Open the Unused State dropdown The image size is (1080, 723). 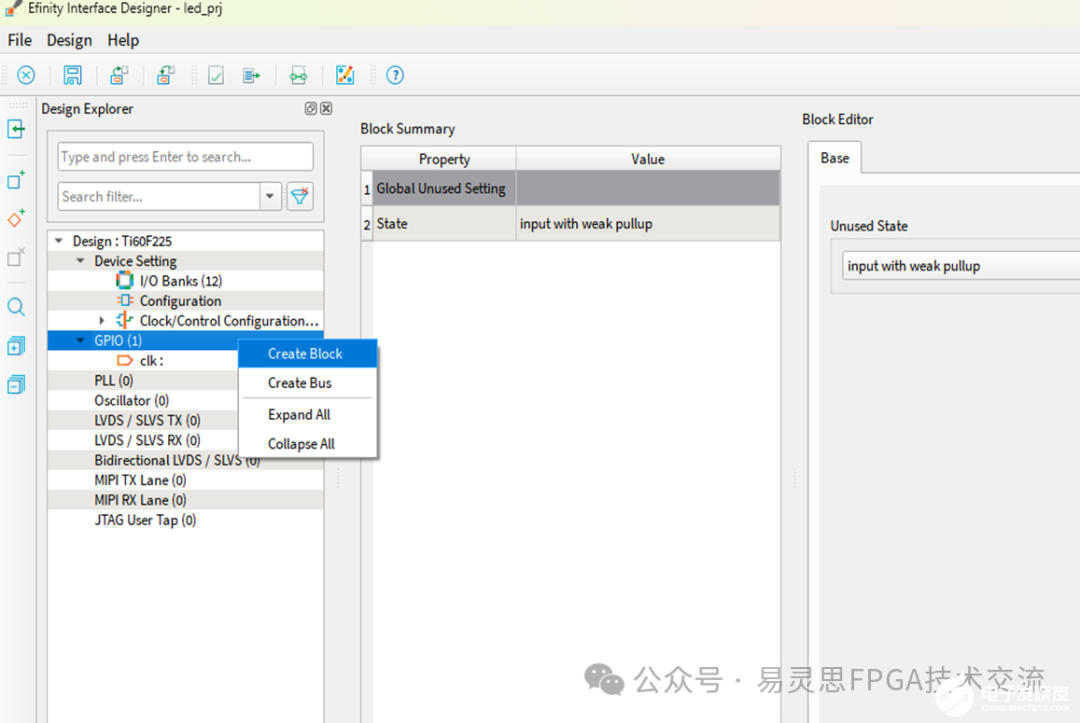tap(961, 266)
